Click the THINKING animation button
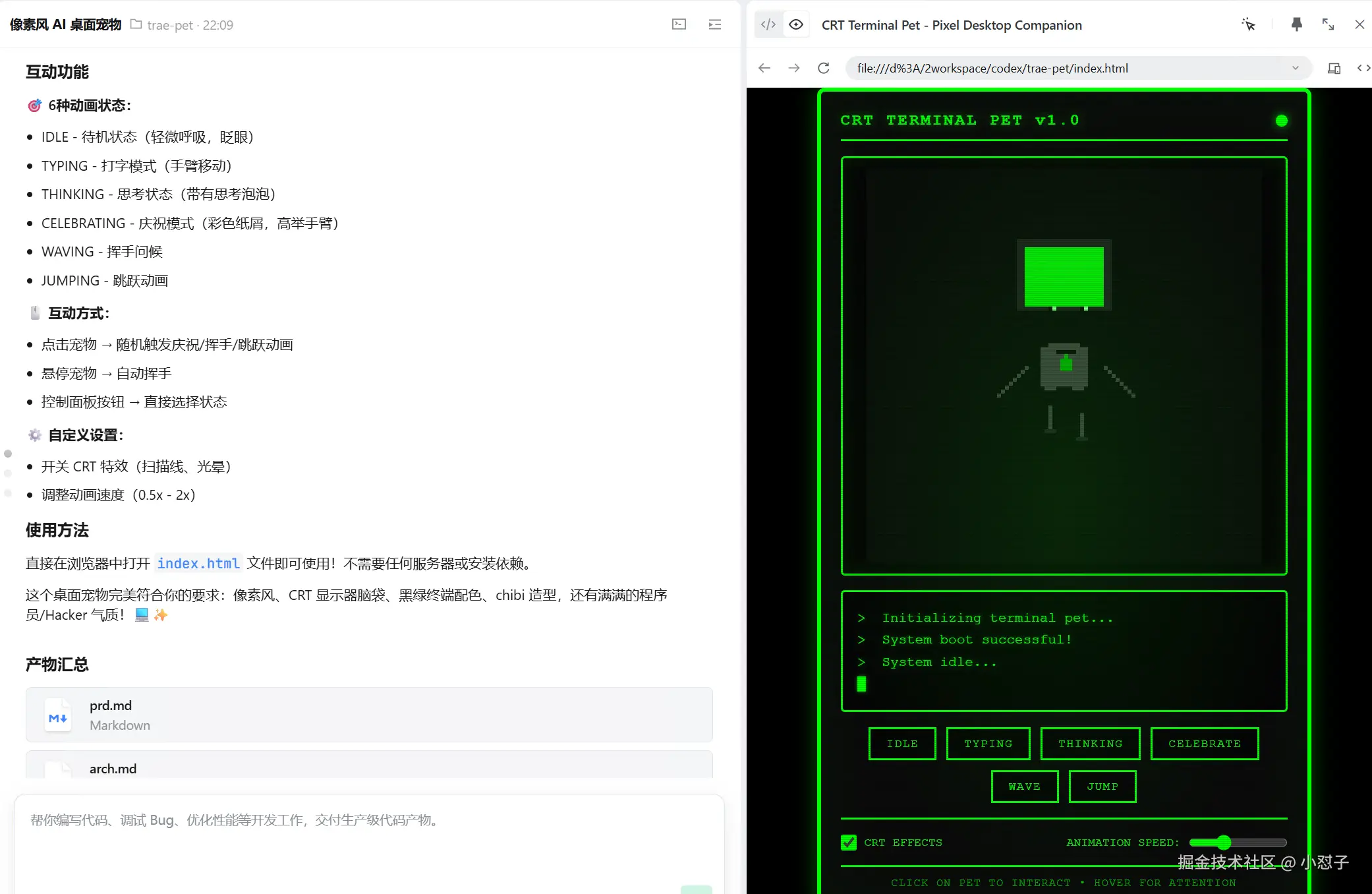 (1090, 744)
